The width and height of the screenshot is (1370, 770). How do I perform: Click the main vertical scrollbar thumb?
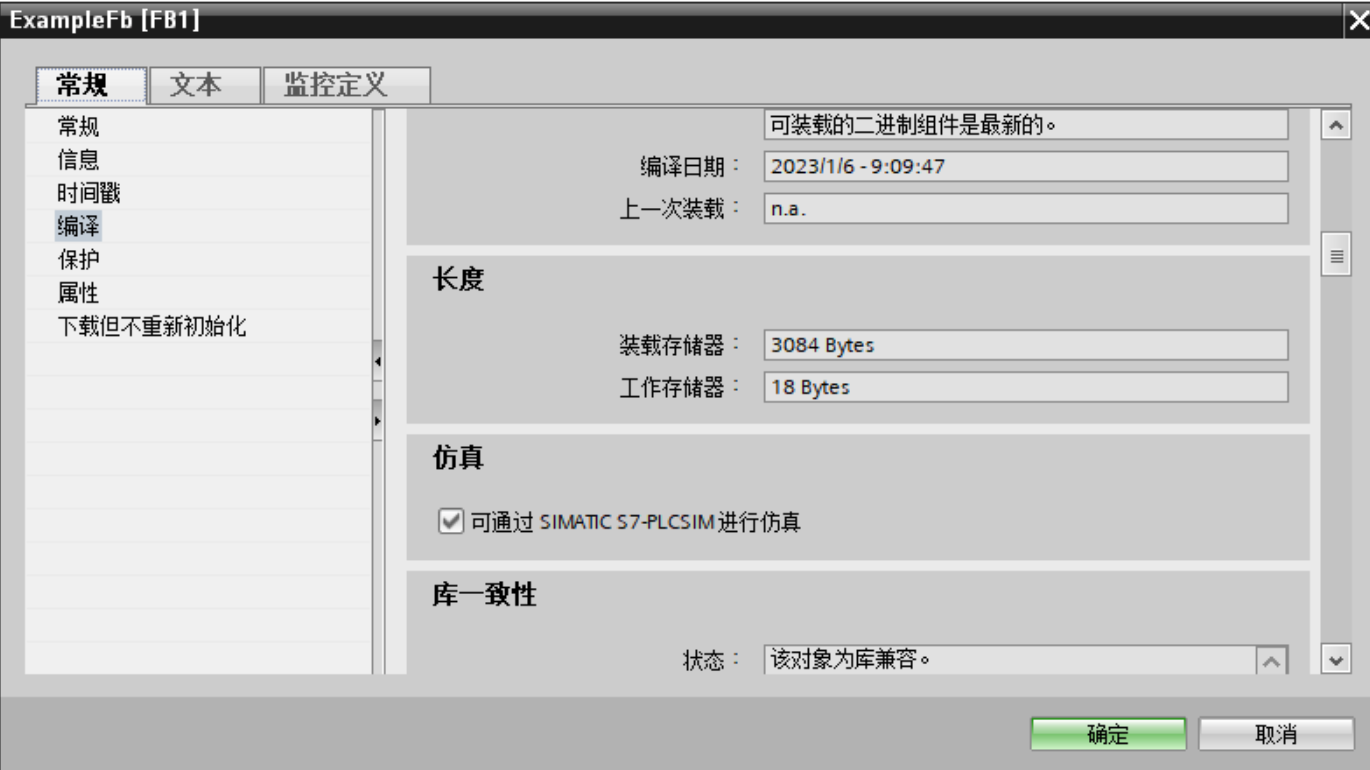click(1335, 254)
